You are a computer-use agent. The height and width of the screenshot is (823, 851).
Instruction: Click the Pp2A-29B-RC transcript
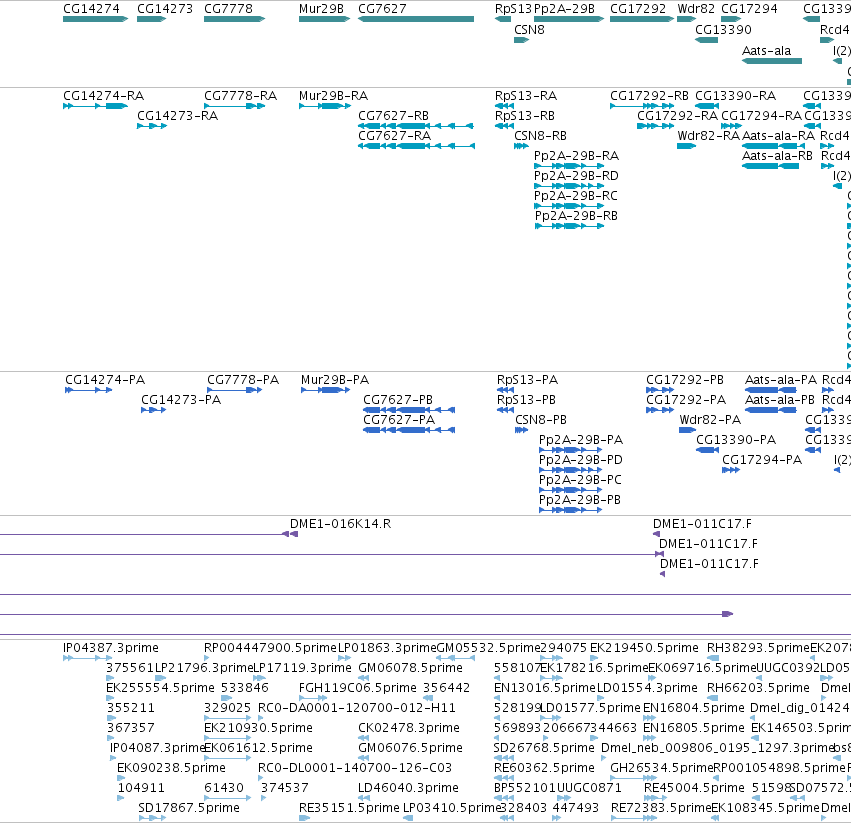pos(569,206)
